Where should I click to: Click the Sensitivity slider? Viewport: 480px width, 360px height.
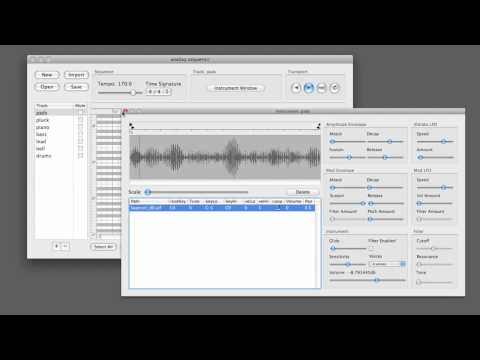point(348,264)
